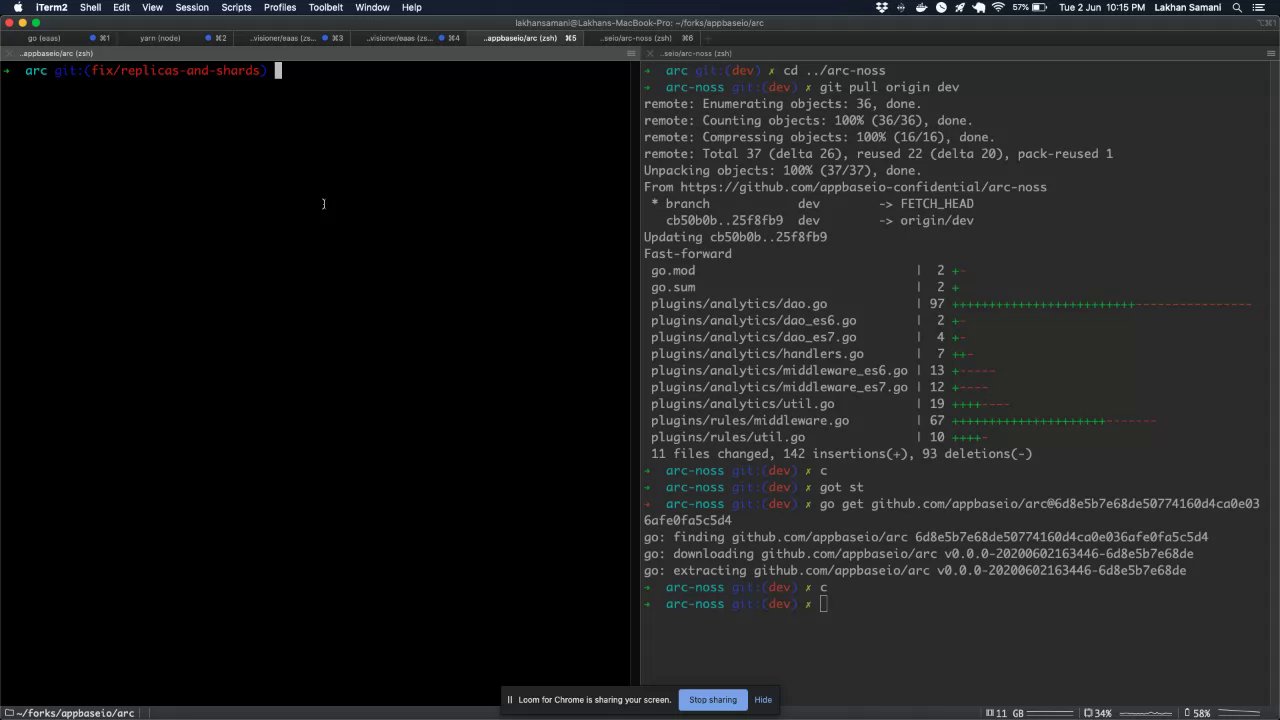1280x720 pixels.
Task: Switch to the 'yarn (node)' tab
Action: click(173, 38)
